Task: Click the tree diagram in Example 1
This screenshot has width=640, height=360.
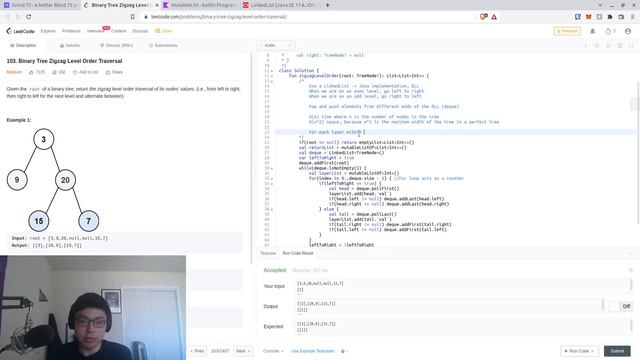Action: coord(53,180)
